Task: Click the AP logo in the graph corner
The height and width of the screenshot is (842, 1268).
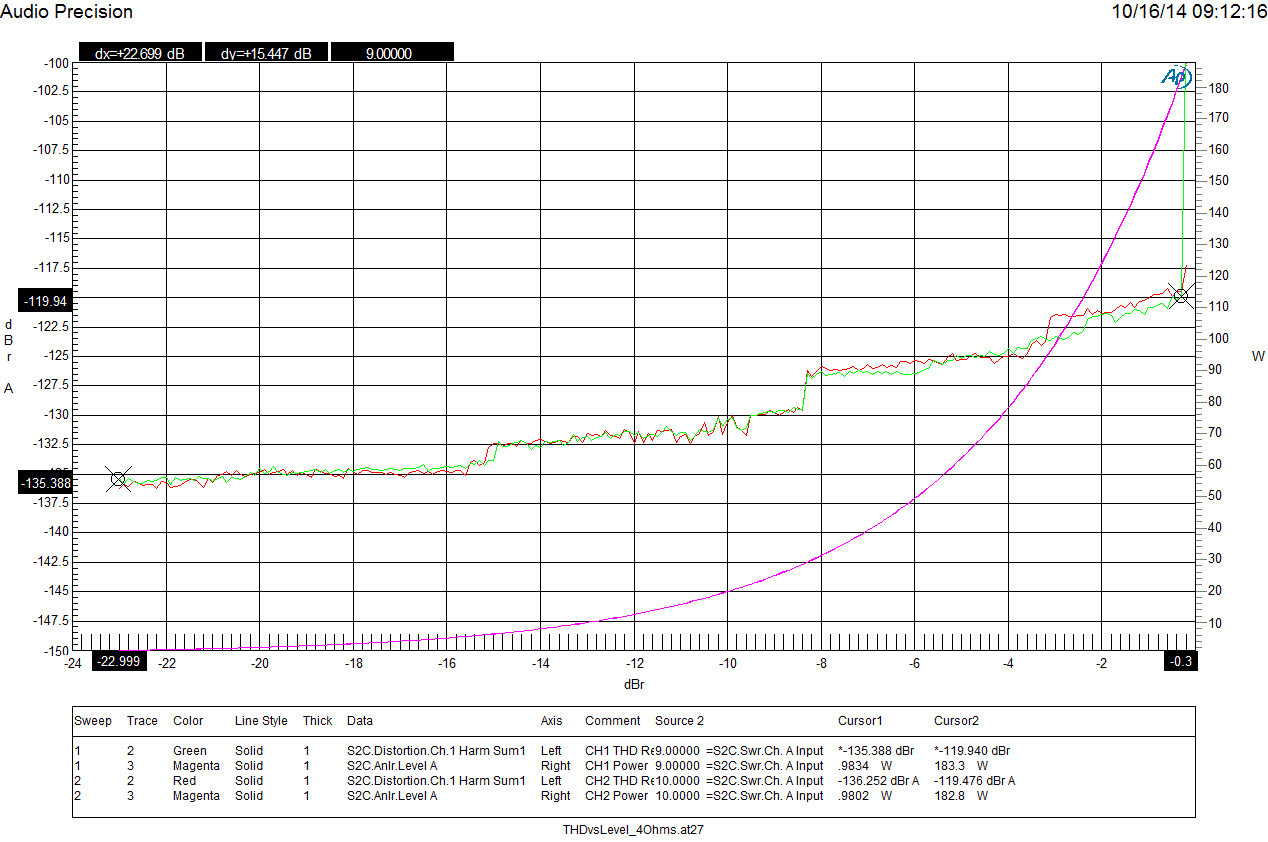Action: tap(1177, 77)
